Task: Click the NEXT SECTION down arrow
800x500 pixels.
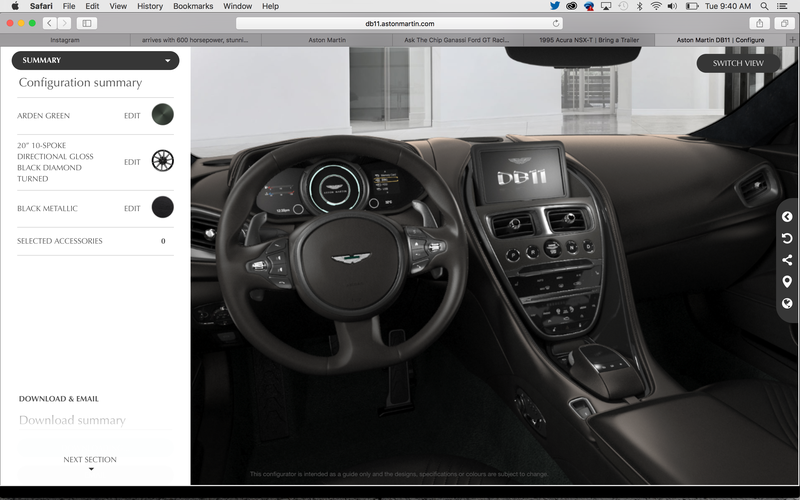Action: click(91, 469)
